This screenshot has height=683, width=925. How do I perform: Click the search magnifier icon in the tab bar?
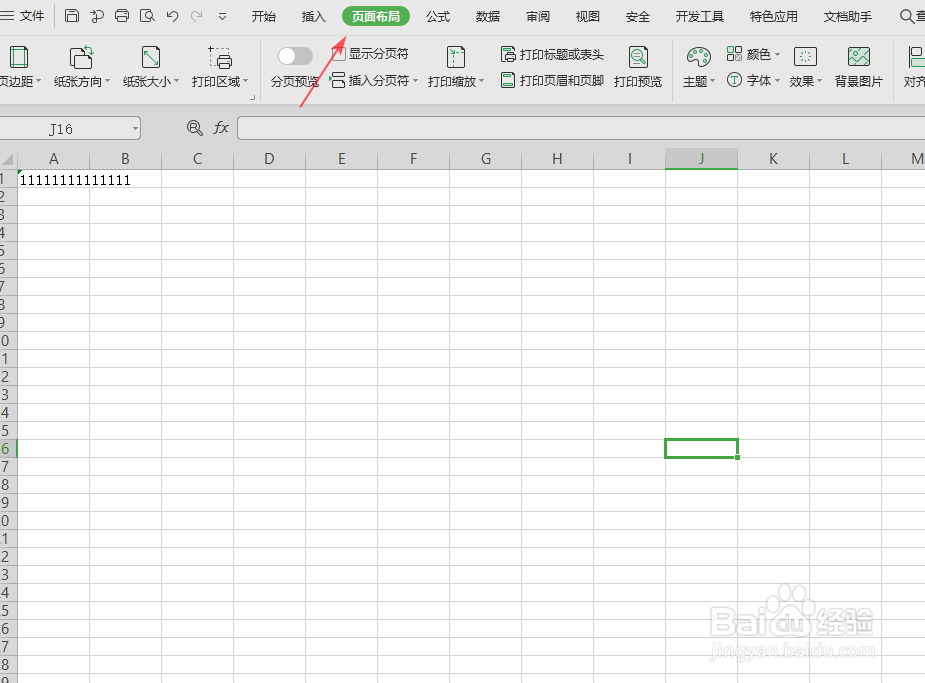click(x=907, y=17)
